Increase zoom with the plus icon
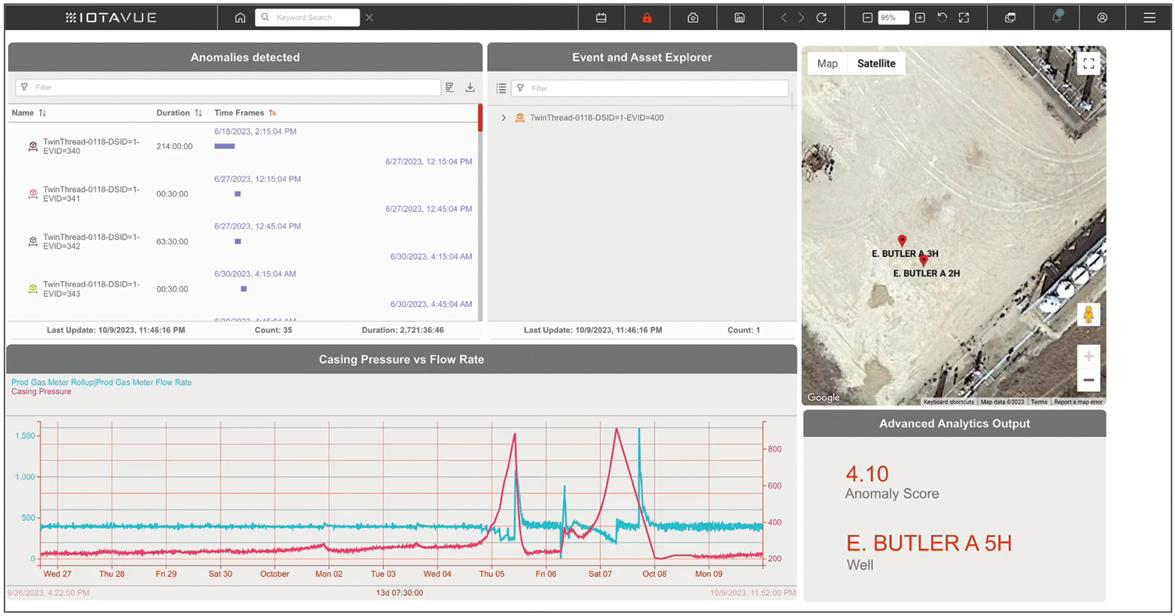Viewport: 1175px width, 616px height. click(x=920, y=18)
